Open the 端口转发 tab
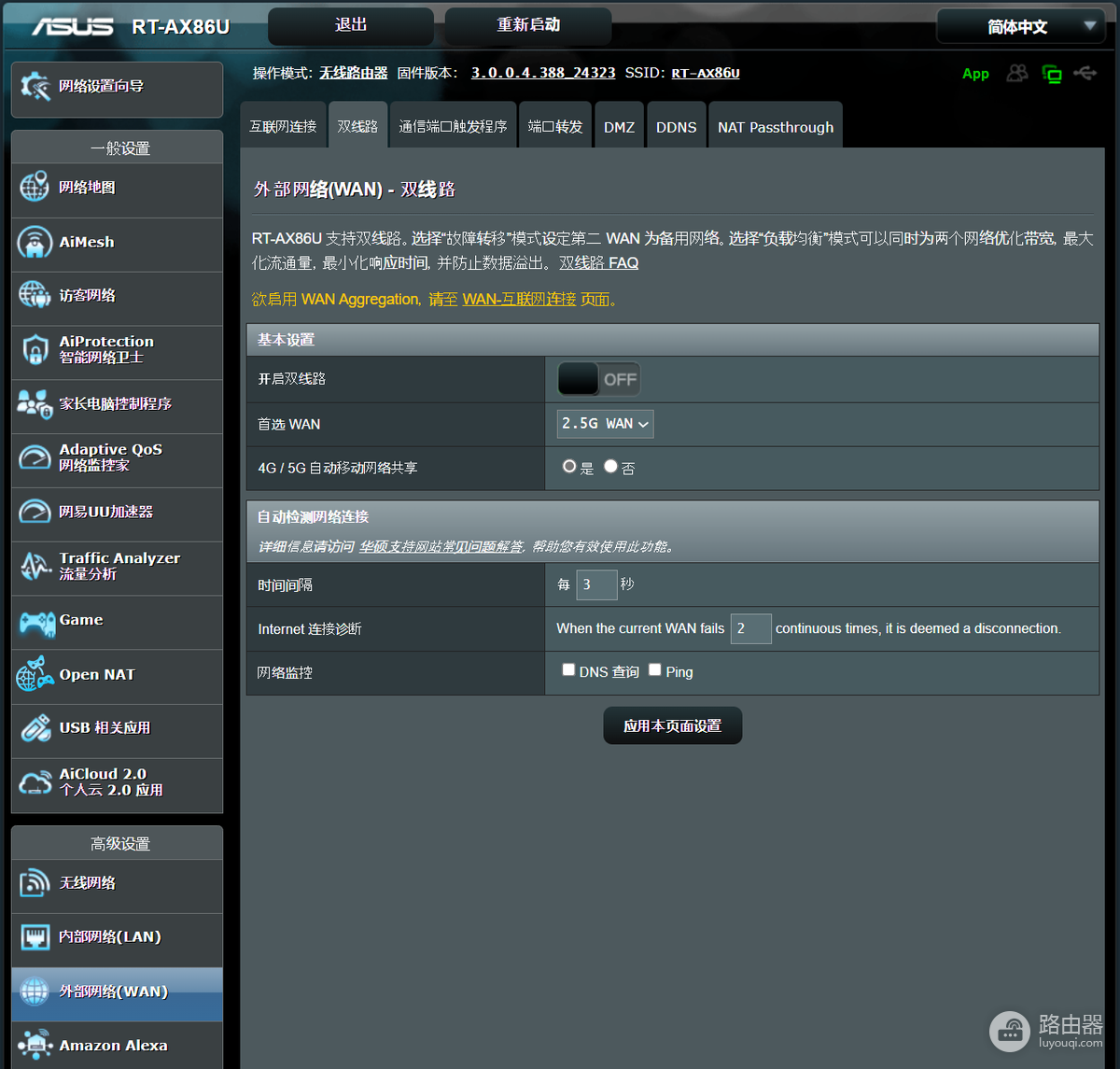The width and height of the screenshot is (1120, 1069). pos(554,126)
